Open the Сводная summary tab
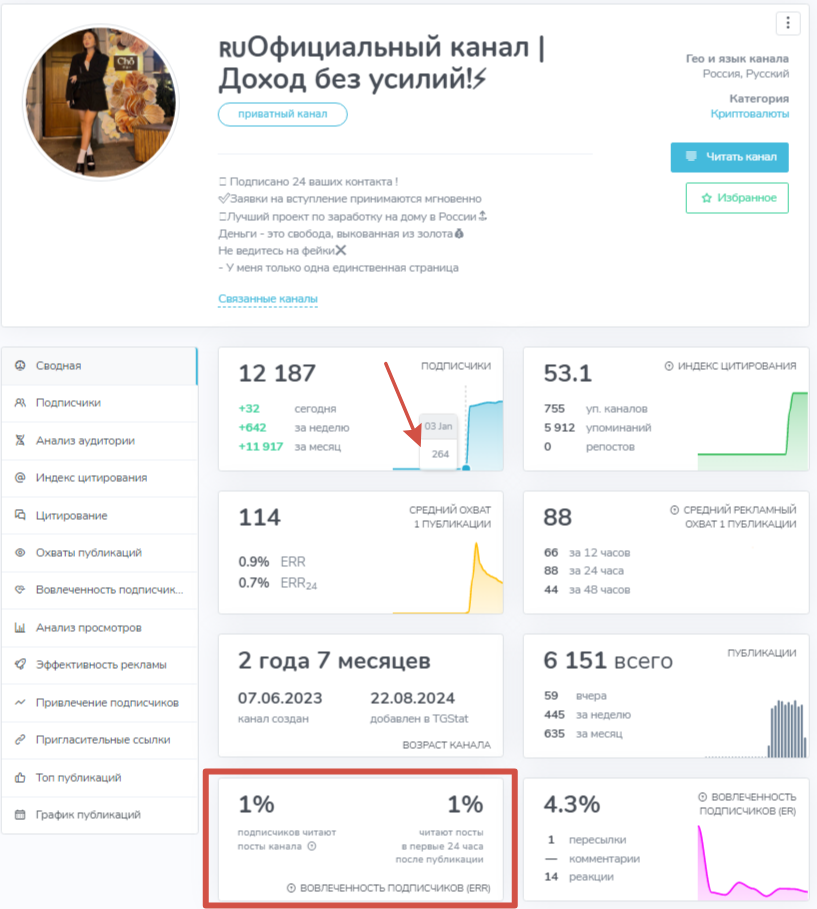The image size is (817, 909). [x=99, y=366]
